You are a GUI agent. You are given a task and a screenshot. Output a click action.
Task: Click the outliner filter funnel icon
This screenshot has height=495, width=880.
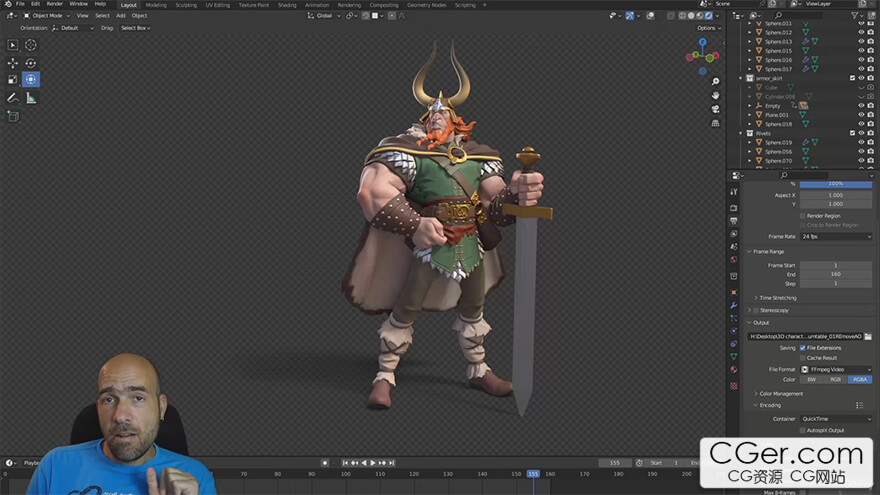point(854,16)
